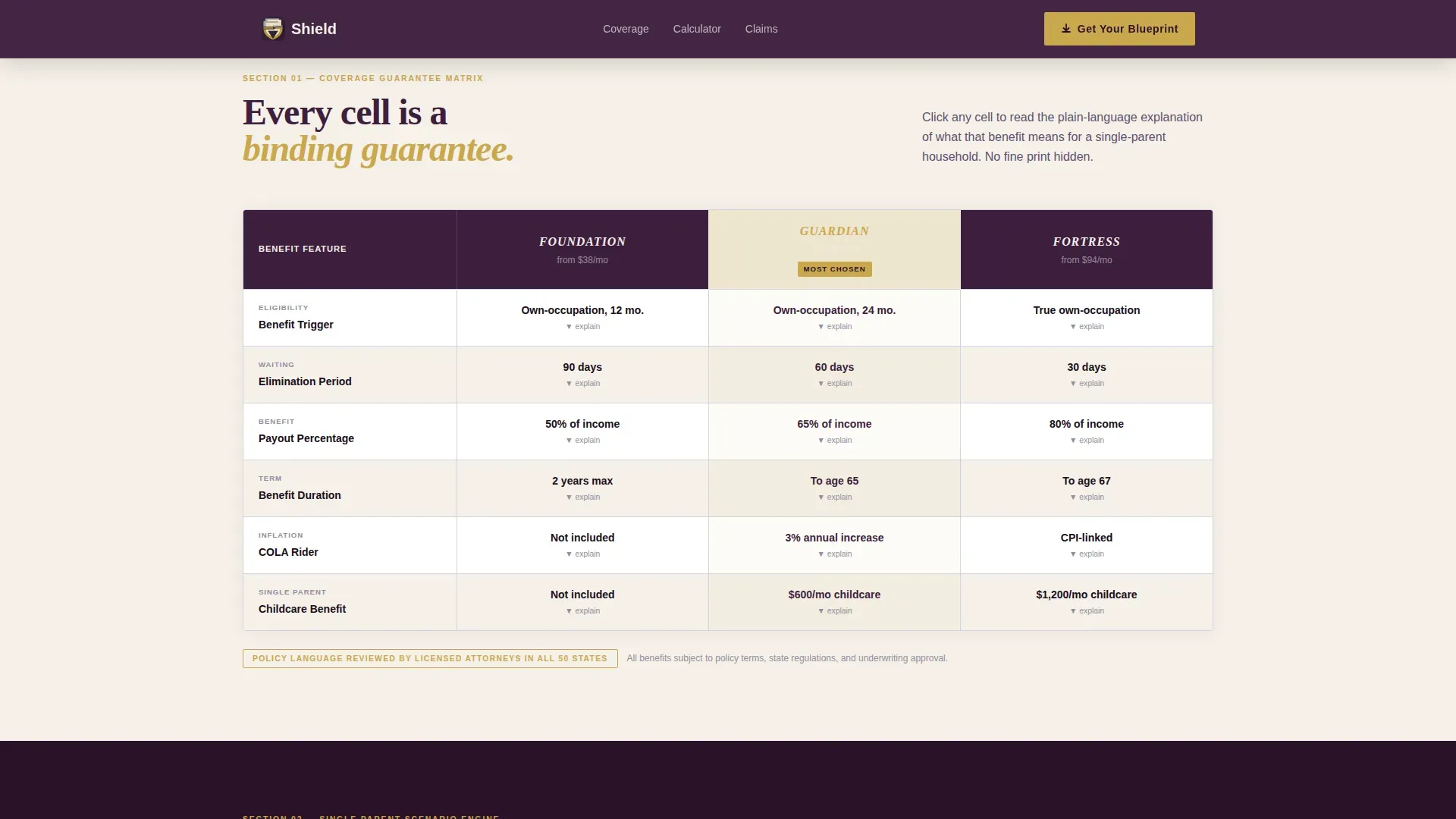Expand explain under To age 67
The image size is (1456, 819).
point(1087,497)
